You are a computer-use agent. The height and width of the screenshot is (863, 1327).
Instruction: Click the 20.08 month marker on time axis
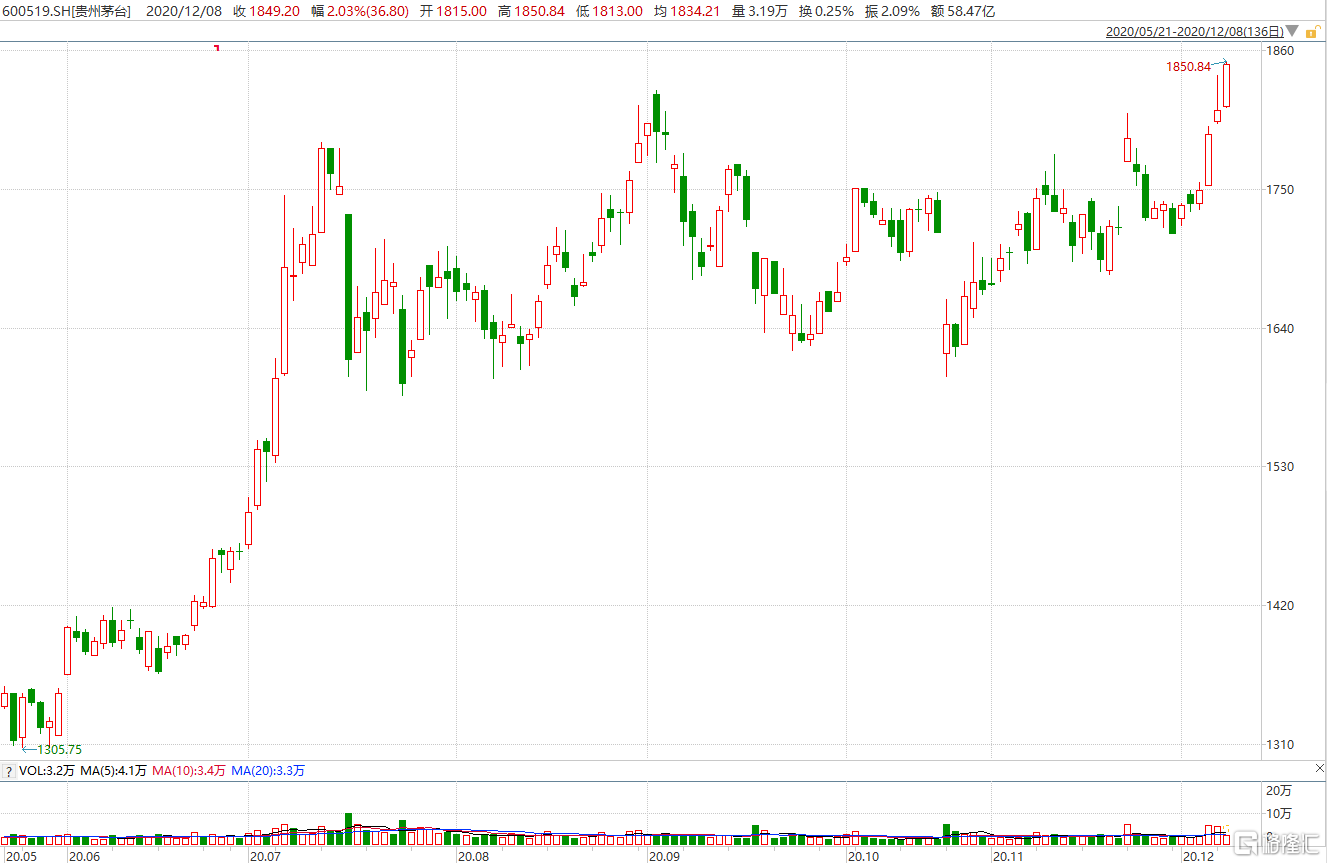[473, 856]
